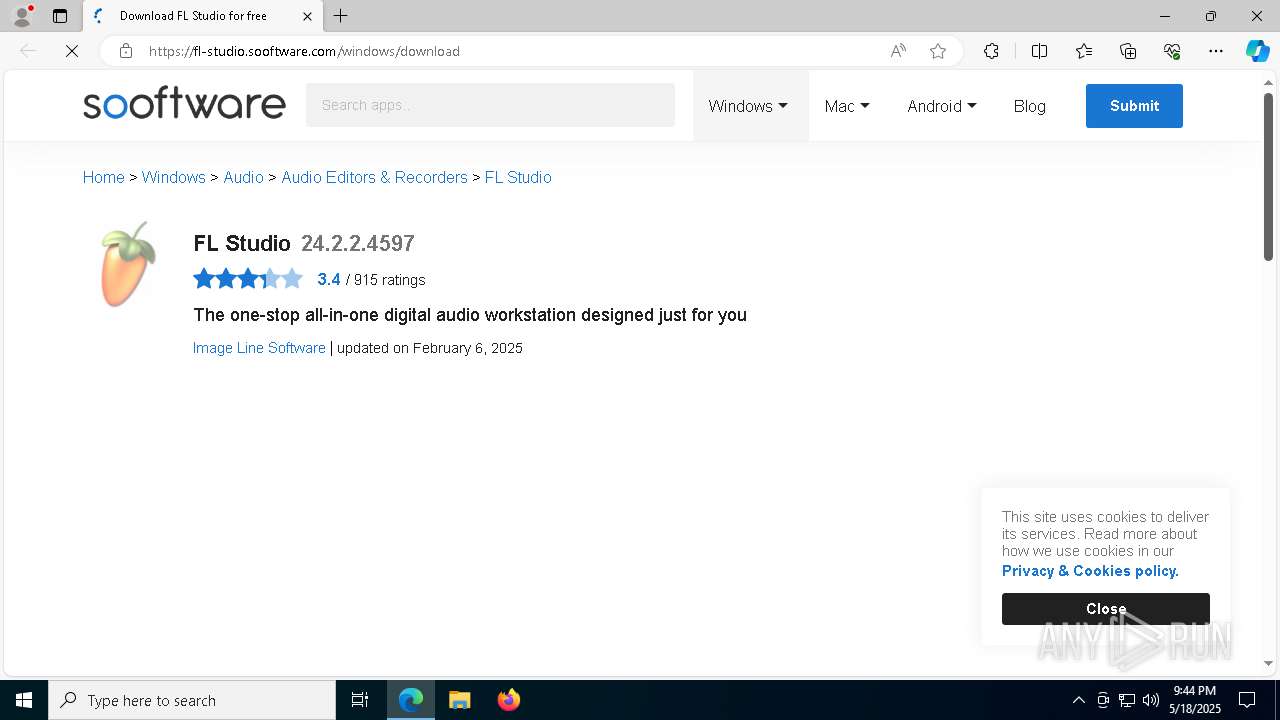The image size is (1280, 720).
Task: Click the 3.4 rating score
Action: (329, 279)
